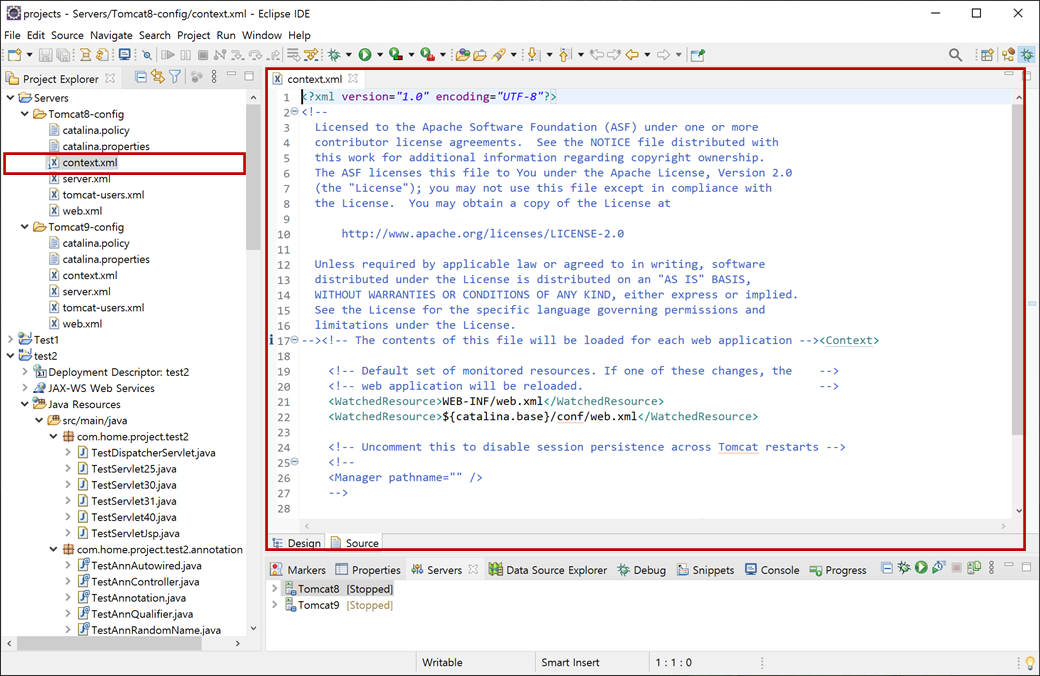
Task: Click Start server in profile mode icon
Action: pyautogui.click(x=939, y=567)
